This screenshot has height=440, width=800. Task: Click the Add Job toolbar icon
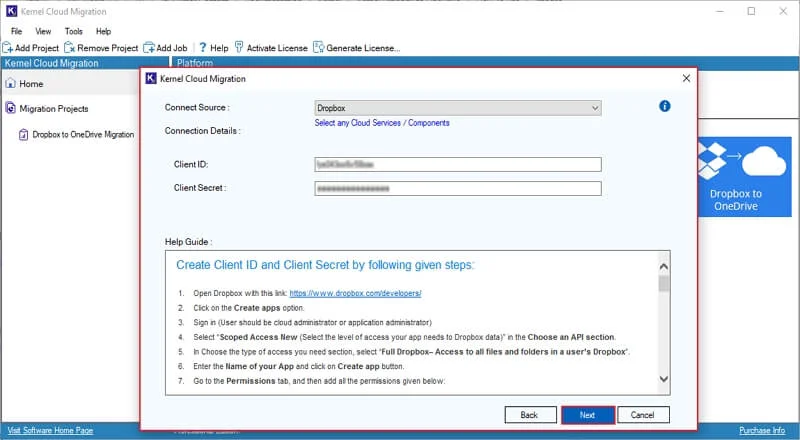(x=149, y=48)
